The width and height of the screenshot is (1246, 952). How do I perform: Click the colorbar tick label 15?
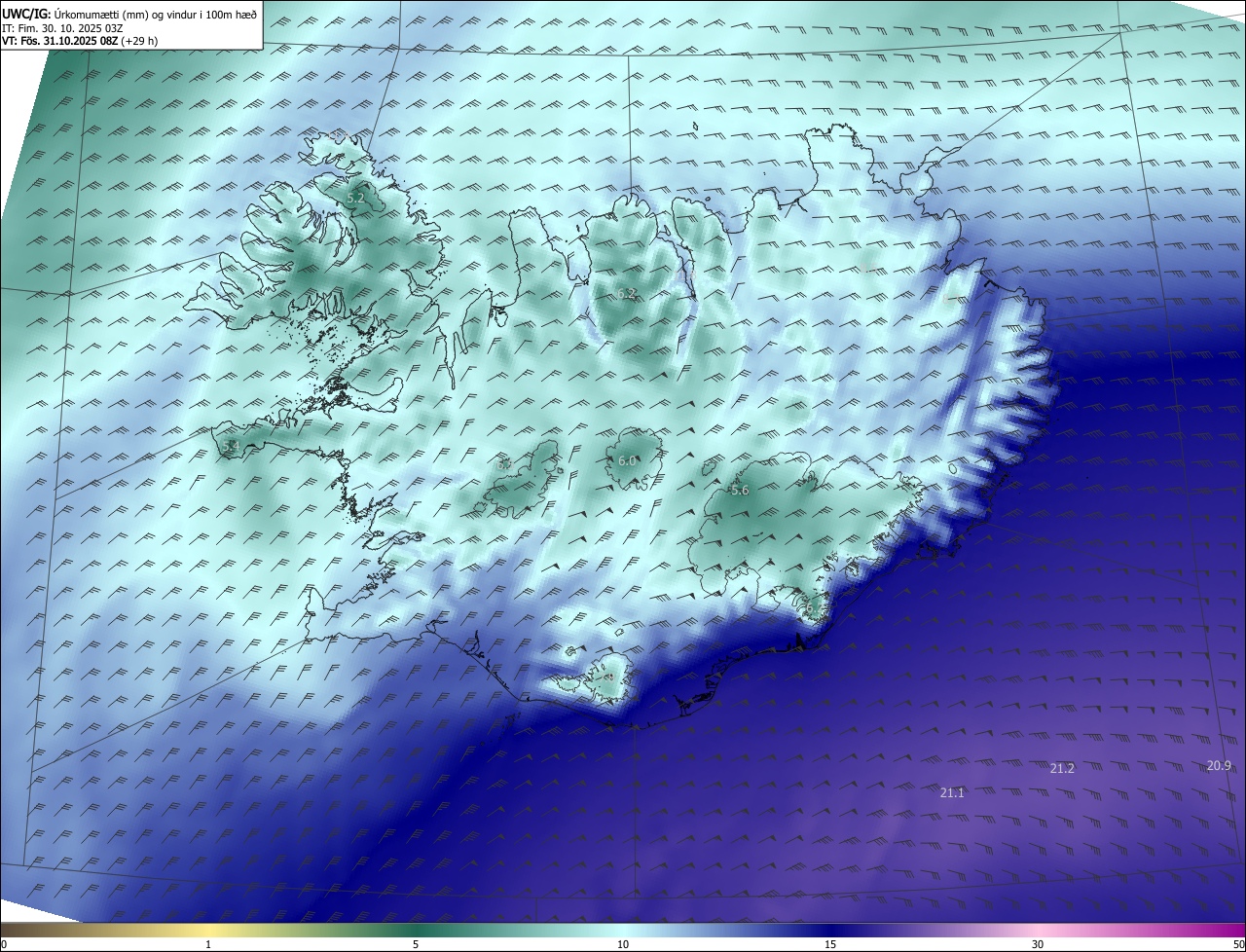pyautogui.click(x=830, y=944)
